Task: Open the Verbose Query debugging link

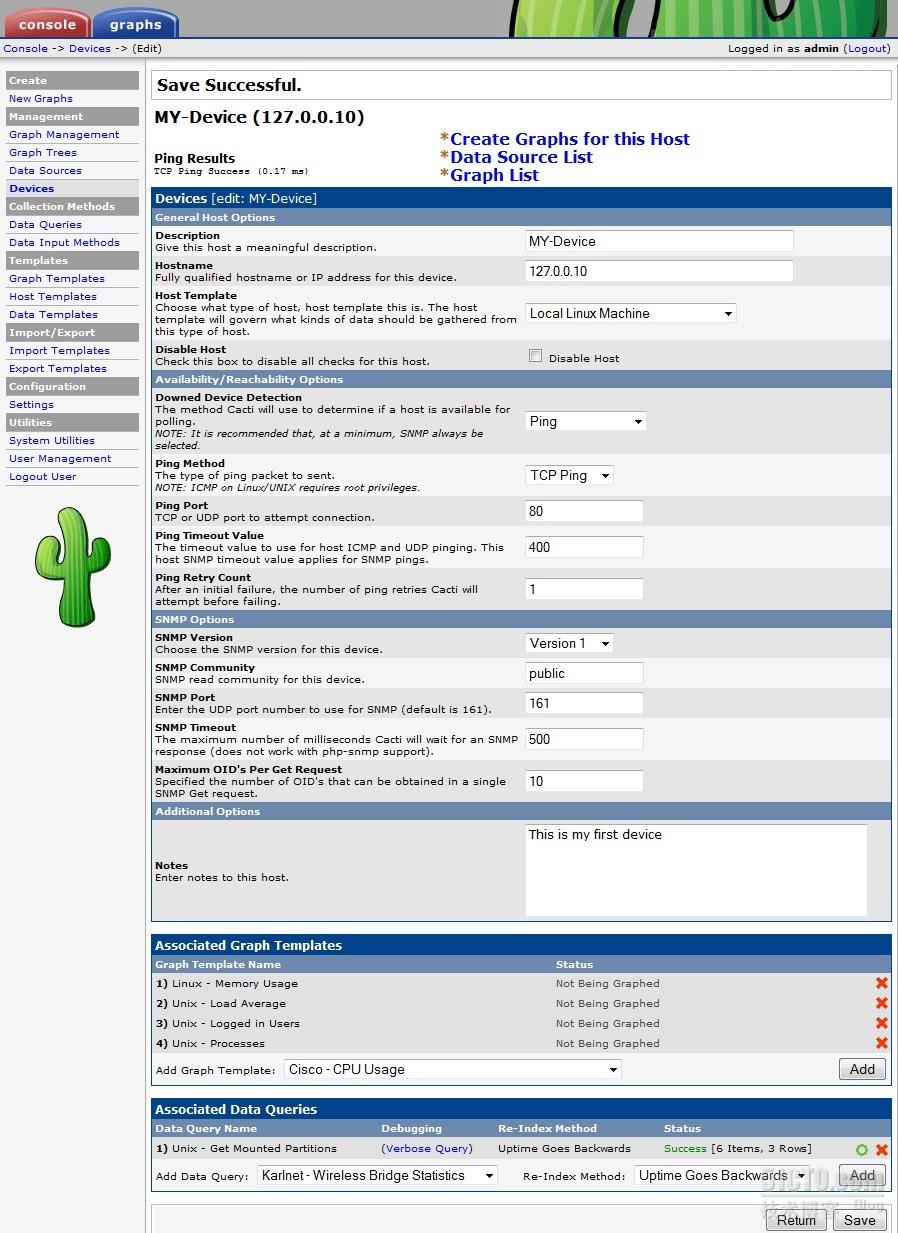Action: coord(427,1148)
